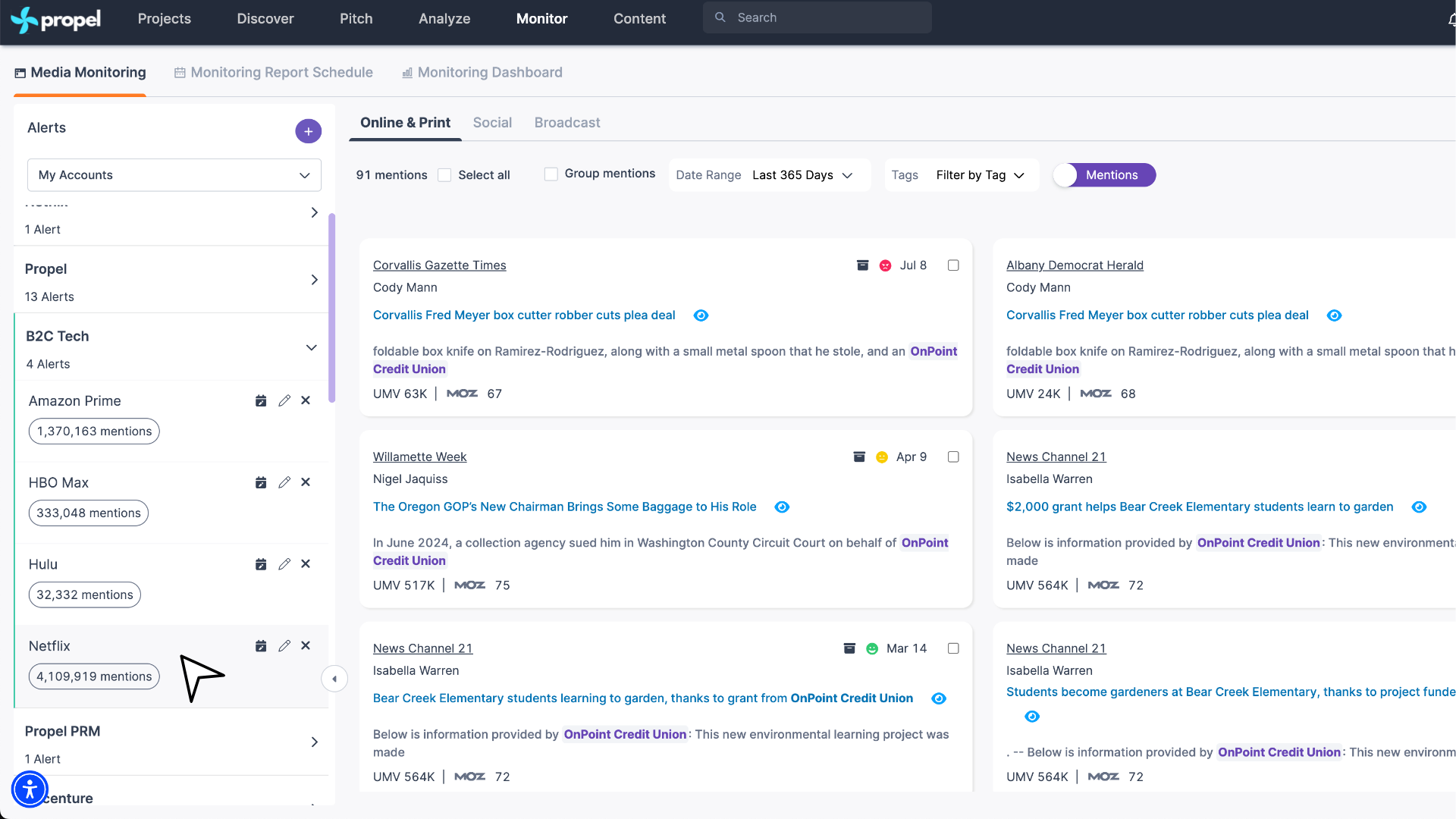Open the $2,000 grant helps Bear Creek article

coord(1200,507)
